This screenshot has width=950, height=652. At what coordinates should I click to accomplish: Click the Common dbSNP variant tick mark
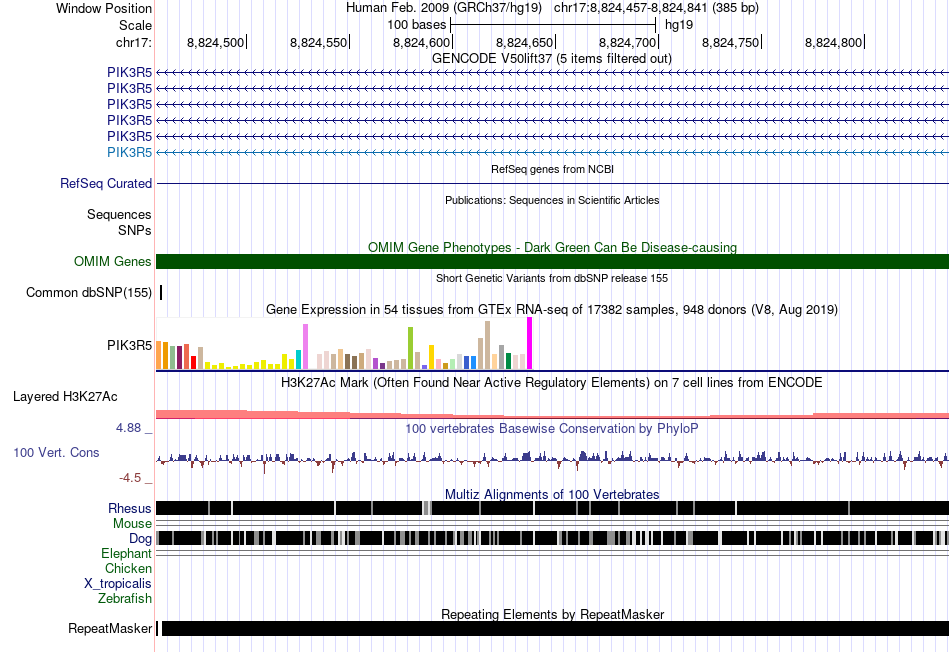(161, 293)
